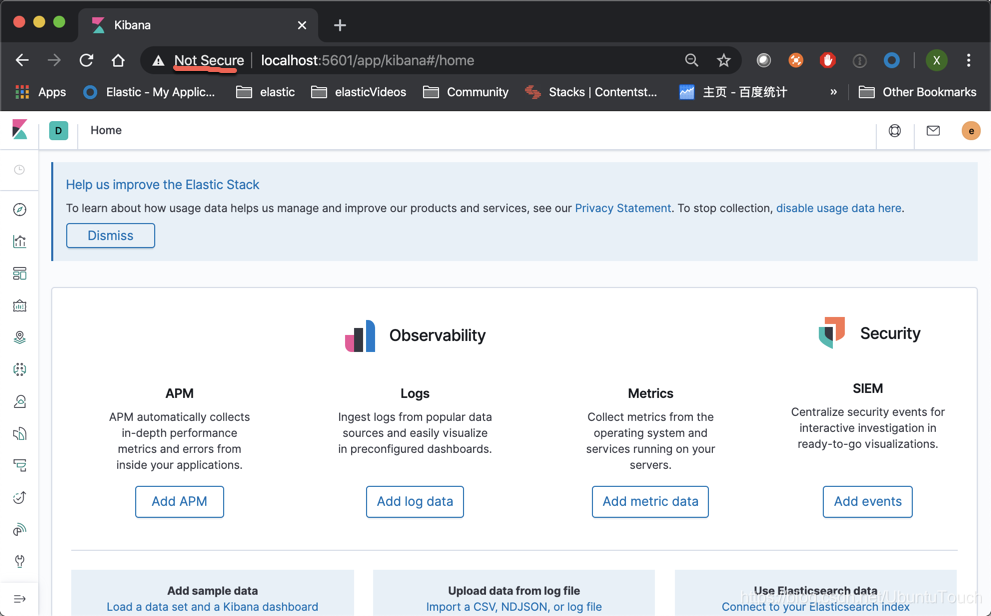The height and width of the screenshot is (616, 991).
Task: Click the Add metric data button
Action: click(x=650, y=502)
